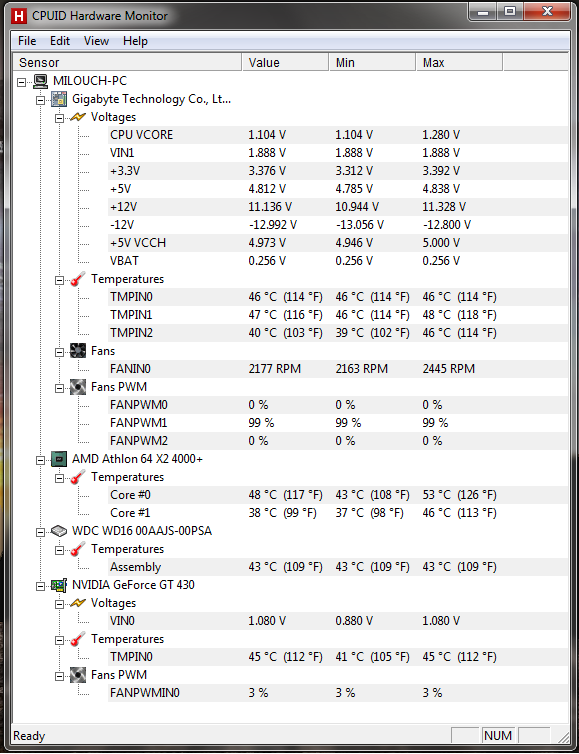The width and height of the screenshot is (579, 754).
Task: Select the FANIN0 fan row
Action: [x=338, y=369]
